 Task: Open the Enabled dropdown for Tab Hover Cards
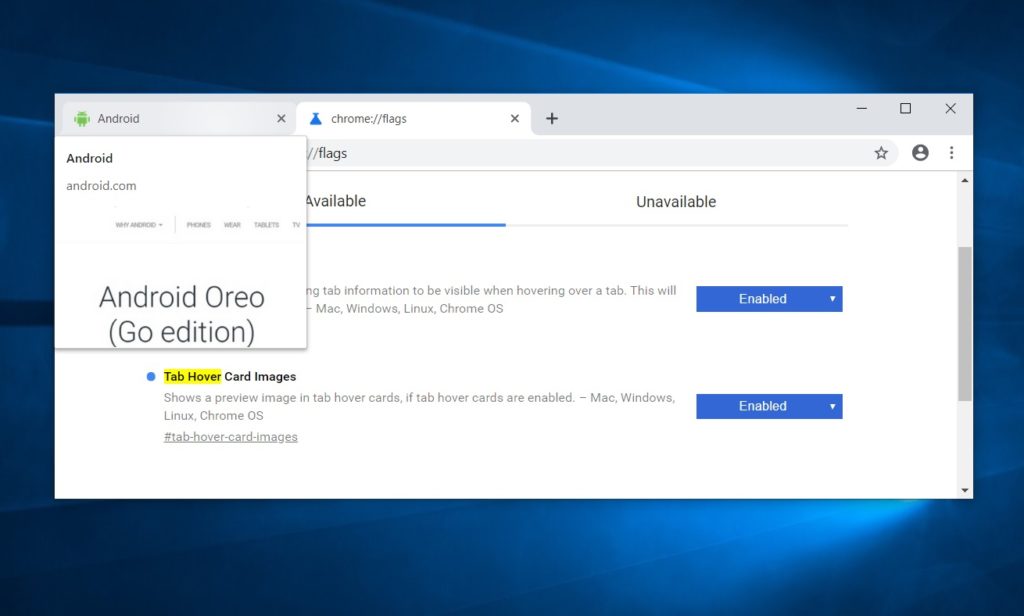pyautogui.click(x=768, y=298)
